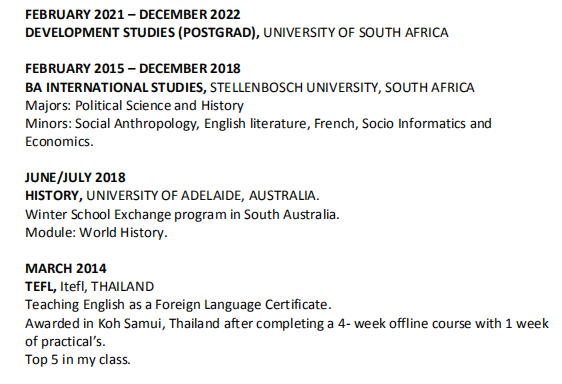Click 'Koh Samui' in the Awarded line
Screen dimensions: 562x384
coord(130,323)
